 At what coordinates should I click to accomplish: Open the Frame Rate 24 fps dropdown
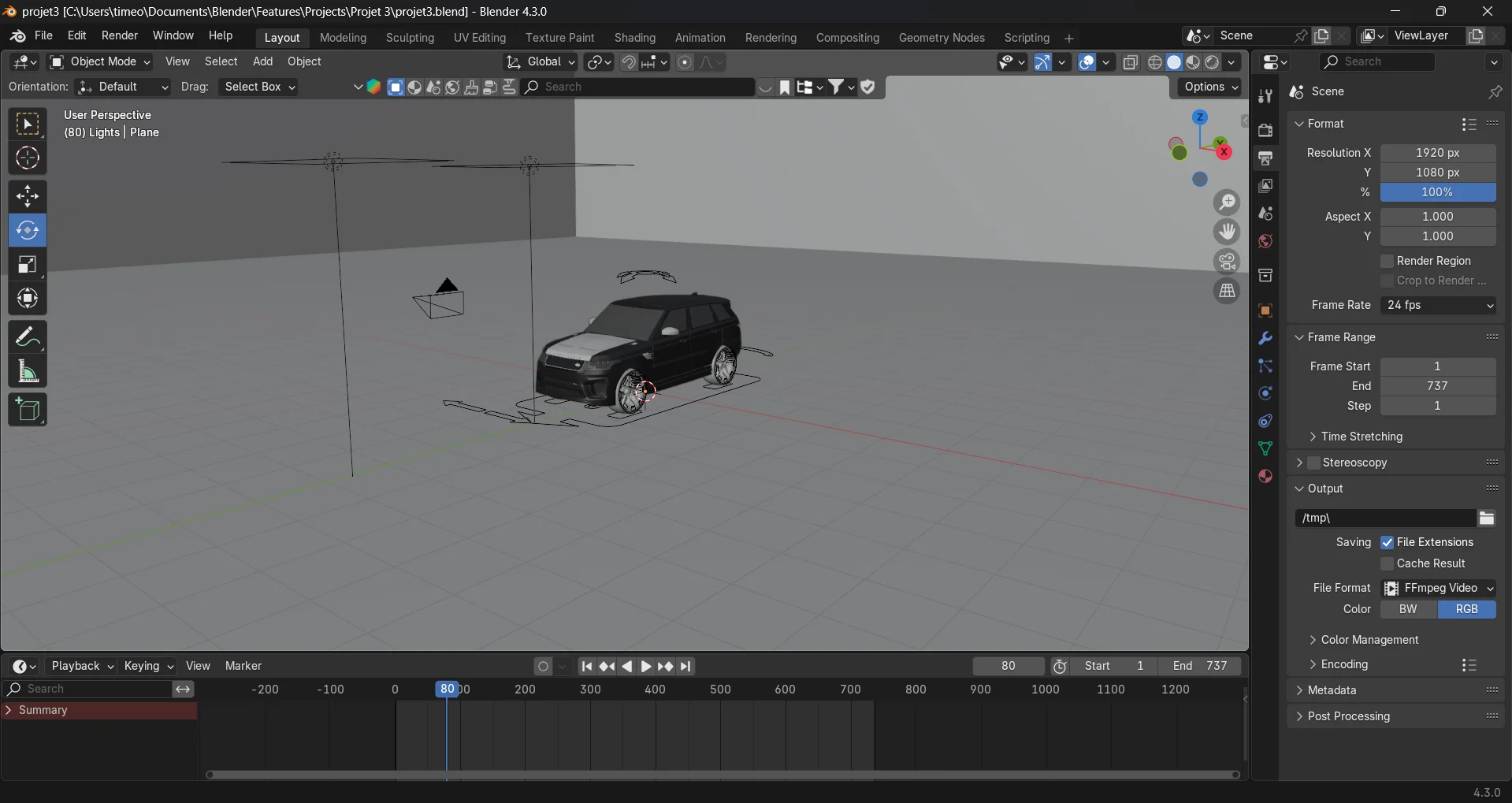[x=1438, y=305]
